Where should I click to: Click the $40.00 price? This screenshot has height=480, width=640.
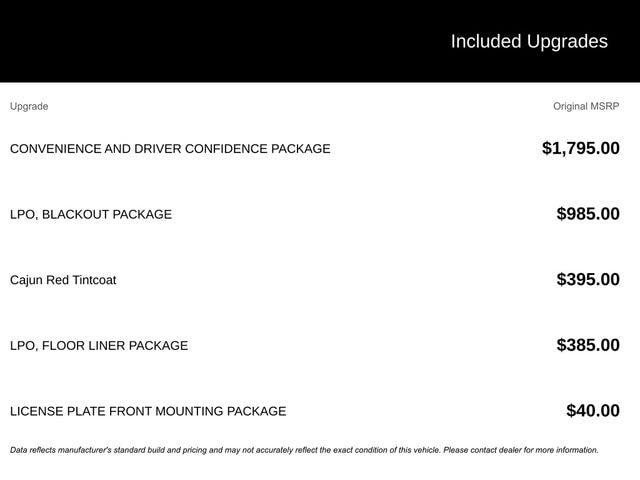593,411
